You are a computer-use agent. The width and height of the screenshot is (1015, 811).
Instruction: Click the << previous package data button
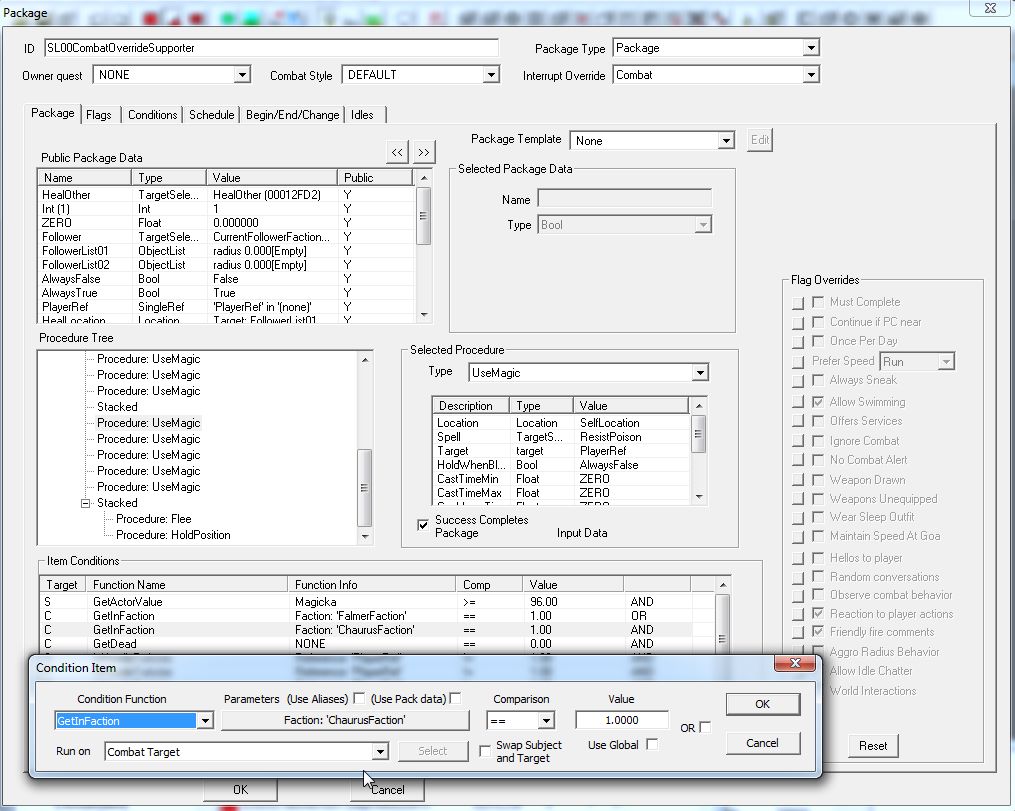pos(397,151)
